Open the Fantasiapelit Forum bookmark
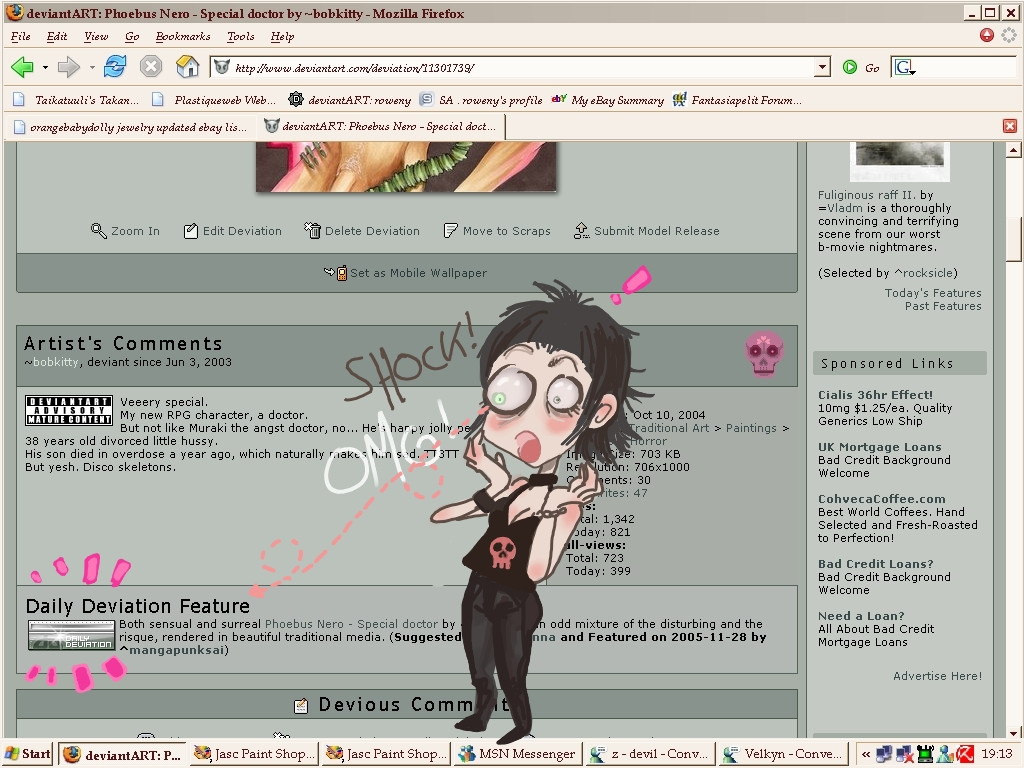This screenshot has width=1024, height=768. pos(737,100)
